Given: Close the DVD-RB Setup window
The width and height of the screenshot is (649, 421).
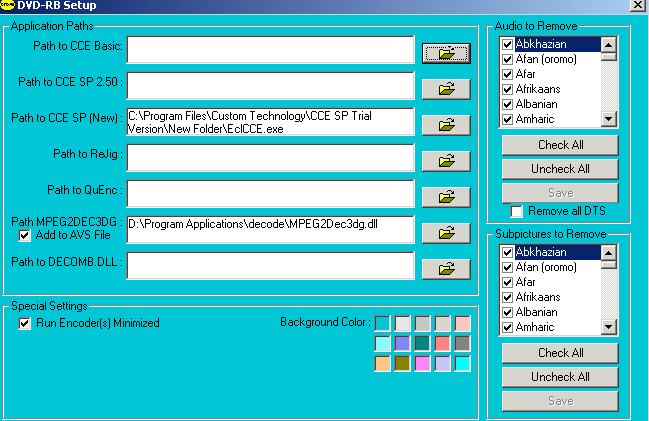Looking at the screenshot, I should (x=637, y=5).
